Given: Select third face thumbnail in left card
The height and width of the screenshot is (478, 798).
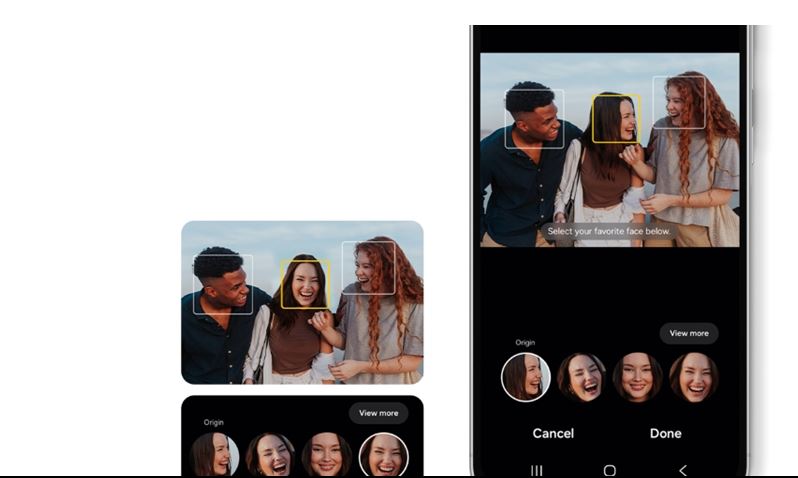Looking at the screenshot, I should (x=327, y=455).
